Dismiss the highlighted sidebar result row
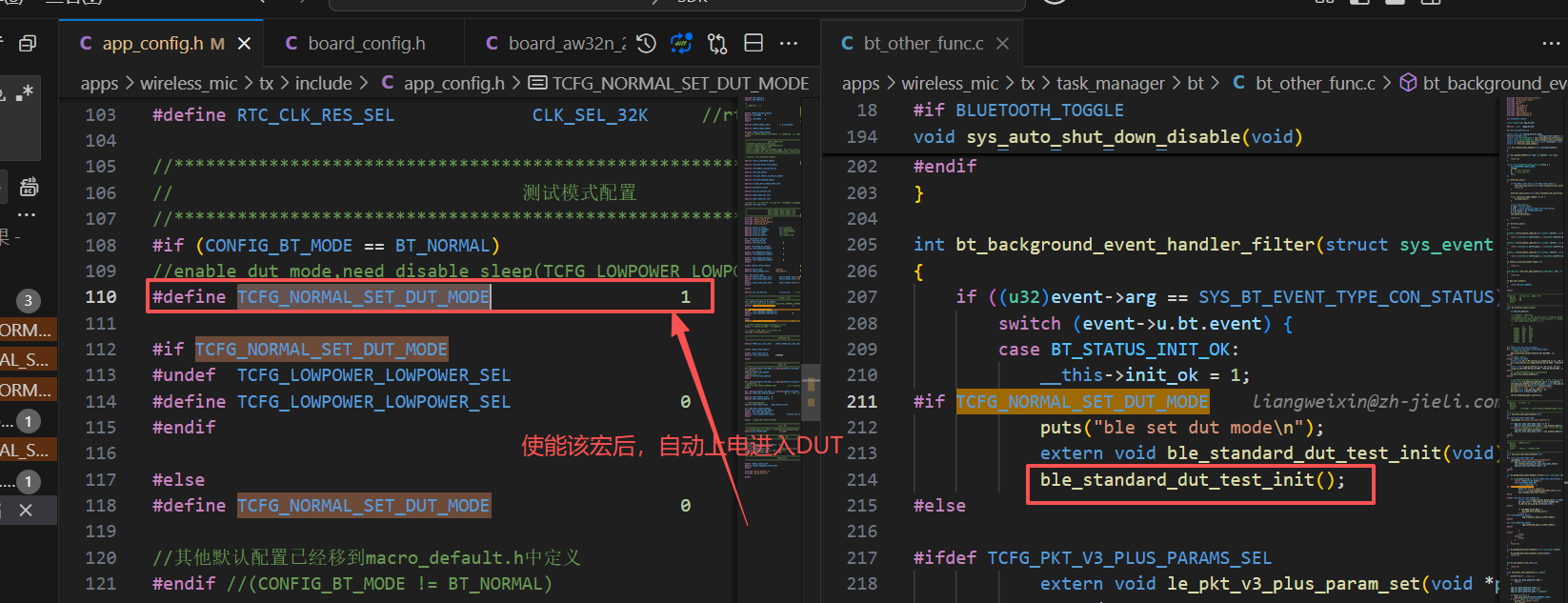Image resolution: width=1568 pixels, height=603 pixels. [x=26, y=511]
